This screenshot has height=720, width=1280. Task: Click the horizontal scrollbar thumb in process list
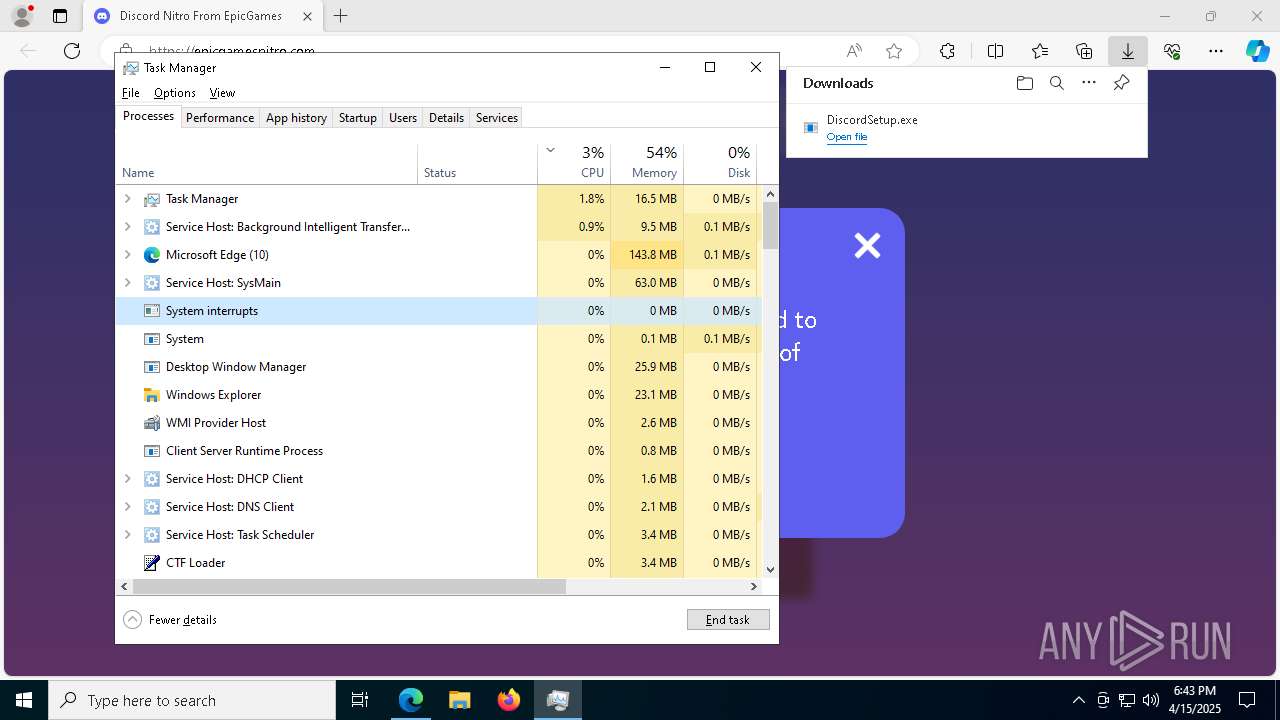349,587
